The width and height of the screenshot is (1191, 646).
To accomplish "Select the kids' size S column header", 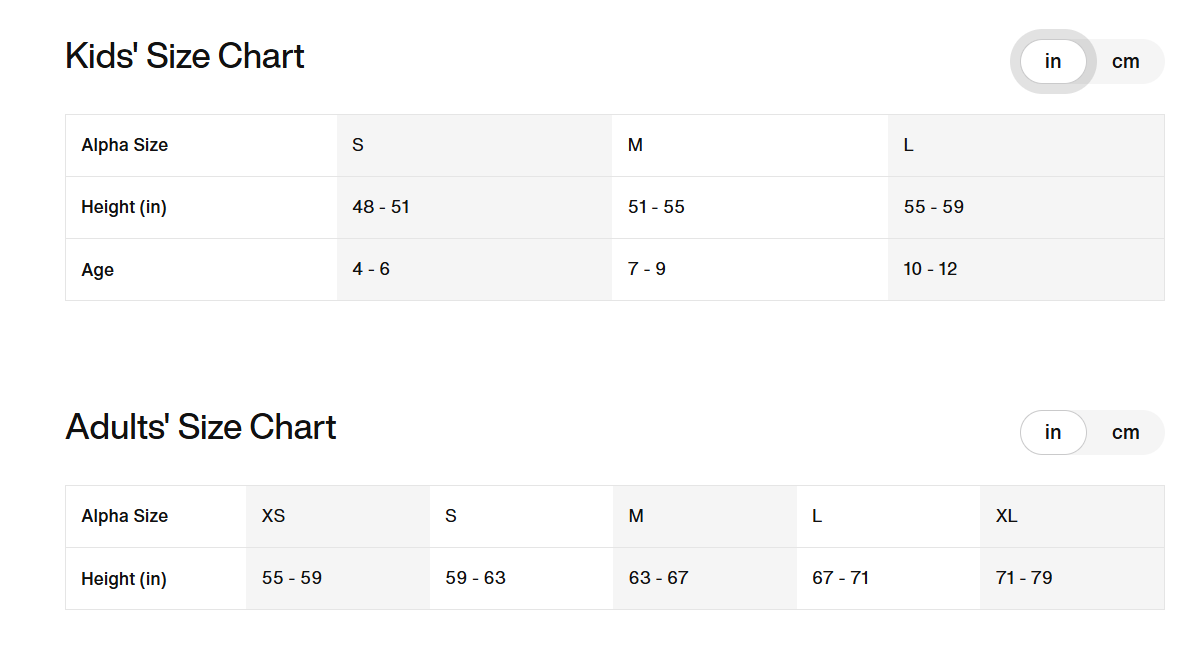I will tap(475, 145).
